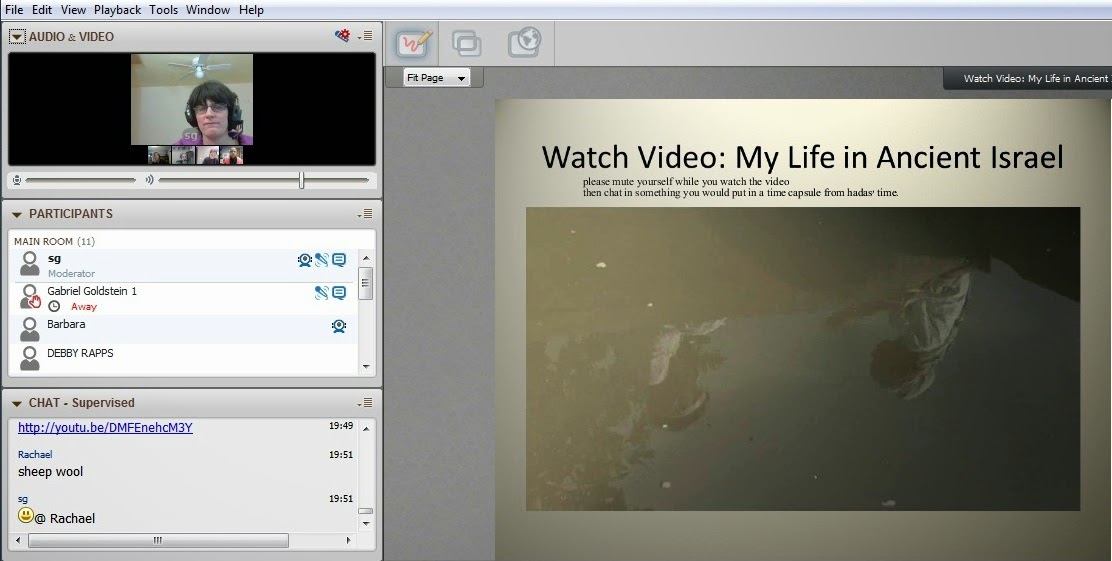
Task: Open the Help menu
Action: click(x=251, y=10)
